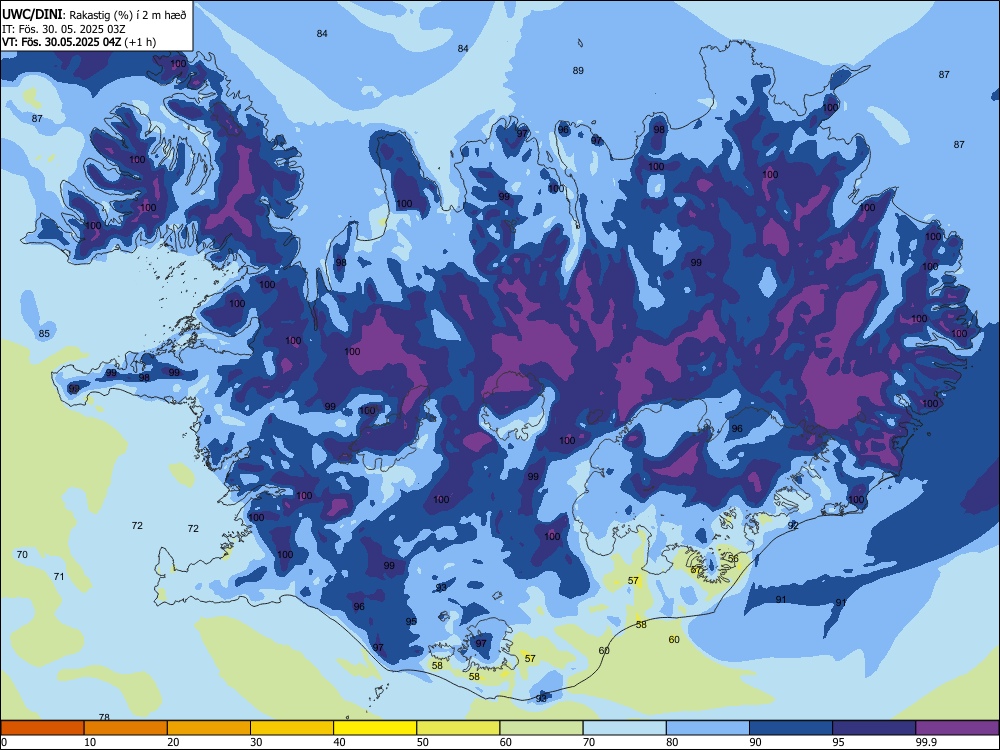Click the 20–30% amber legend swatch

pos(209,728)
